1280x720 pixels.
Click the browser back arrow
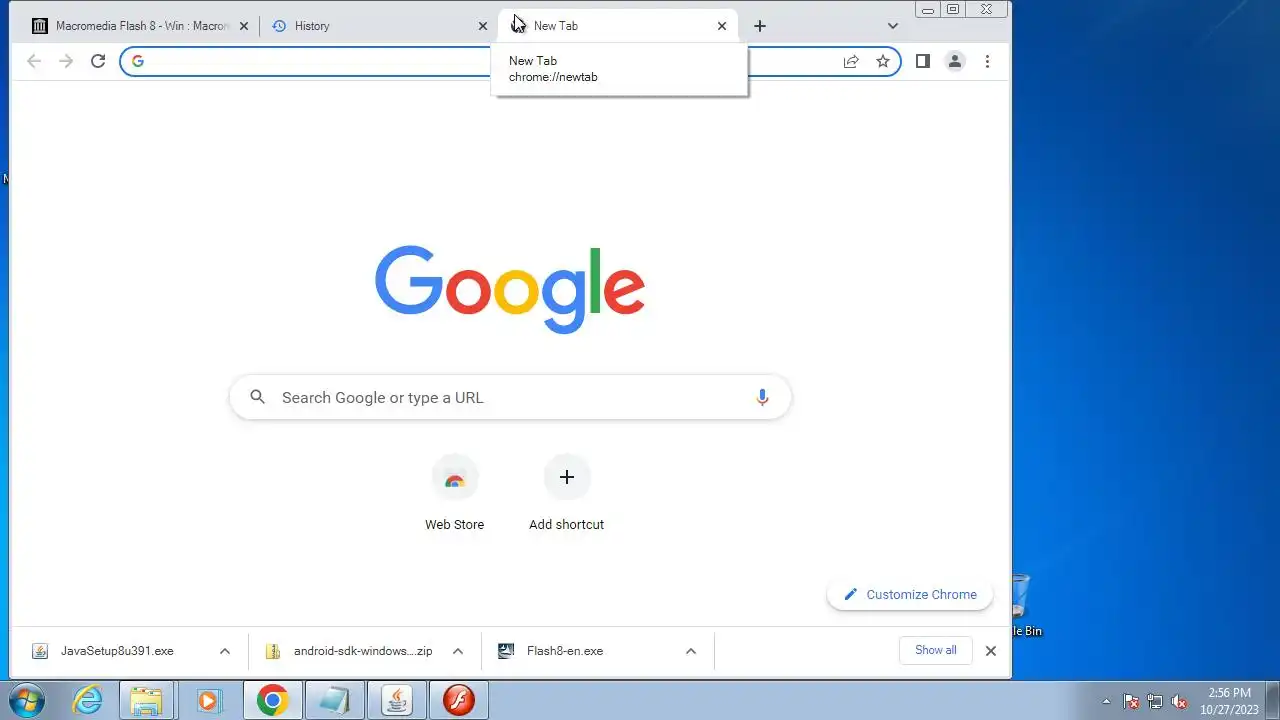click(34, 61)
